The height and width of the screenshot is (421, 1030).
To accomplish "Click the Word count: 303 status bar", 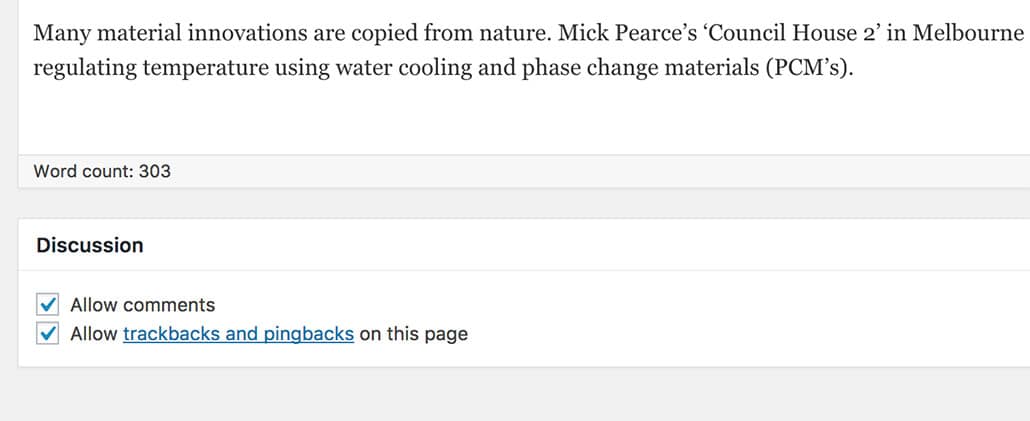I will coord(102,171).
